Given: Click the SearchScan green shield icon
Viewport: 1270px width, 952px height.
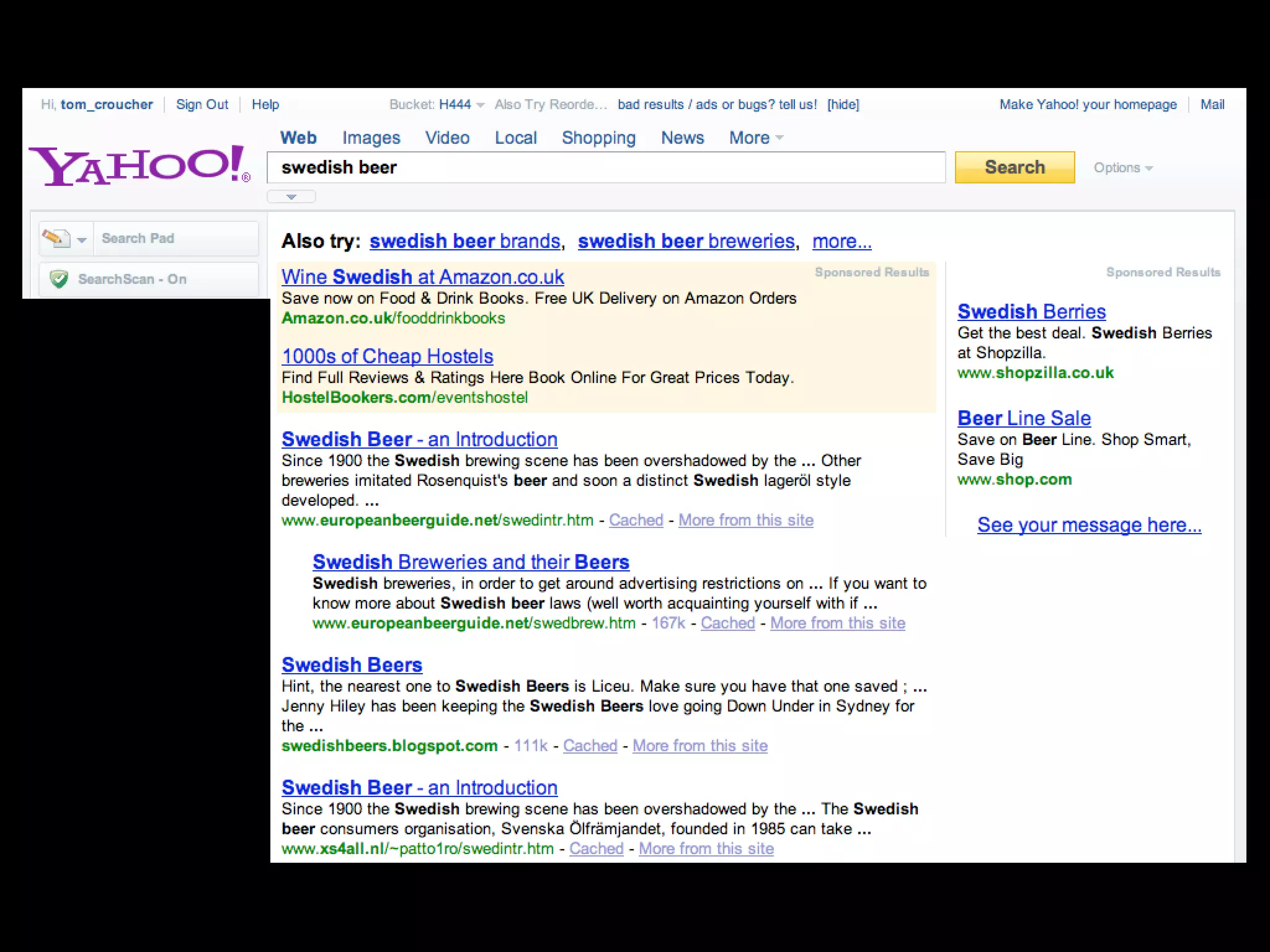Looking at the screenshot, I should (59, 280).
